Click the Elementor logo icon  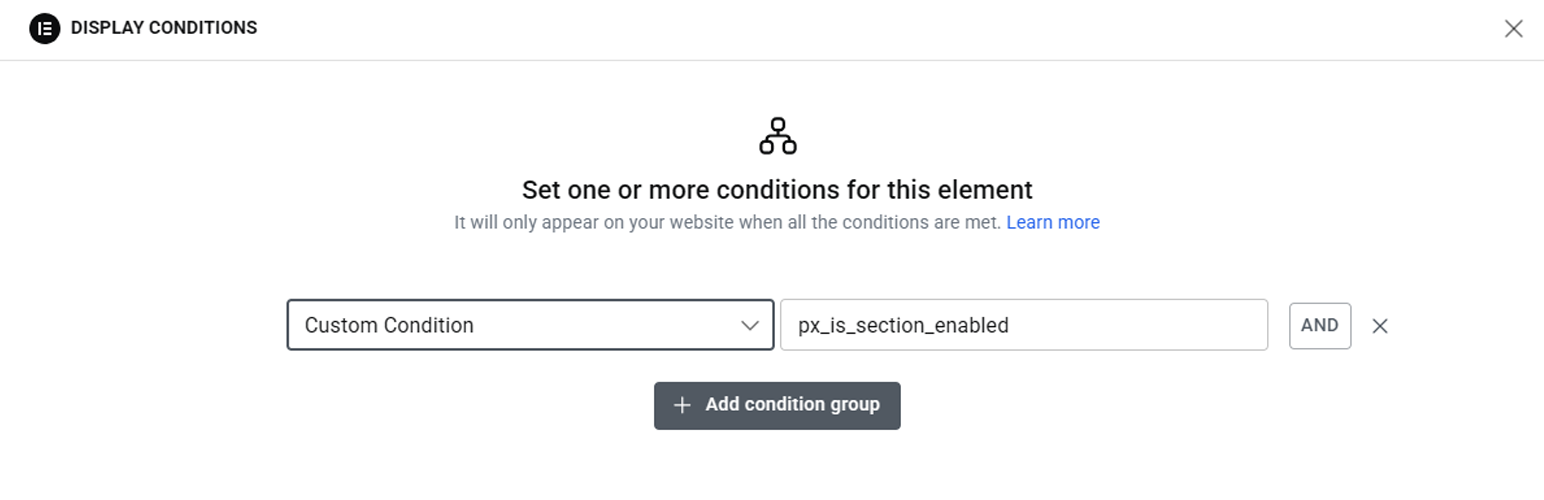click(x=45, y=28)
